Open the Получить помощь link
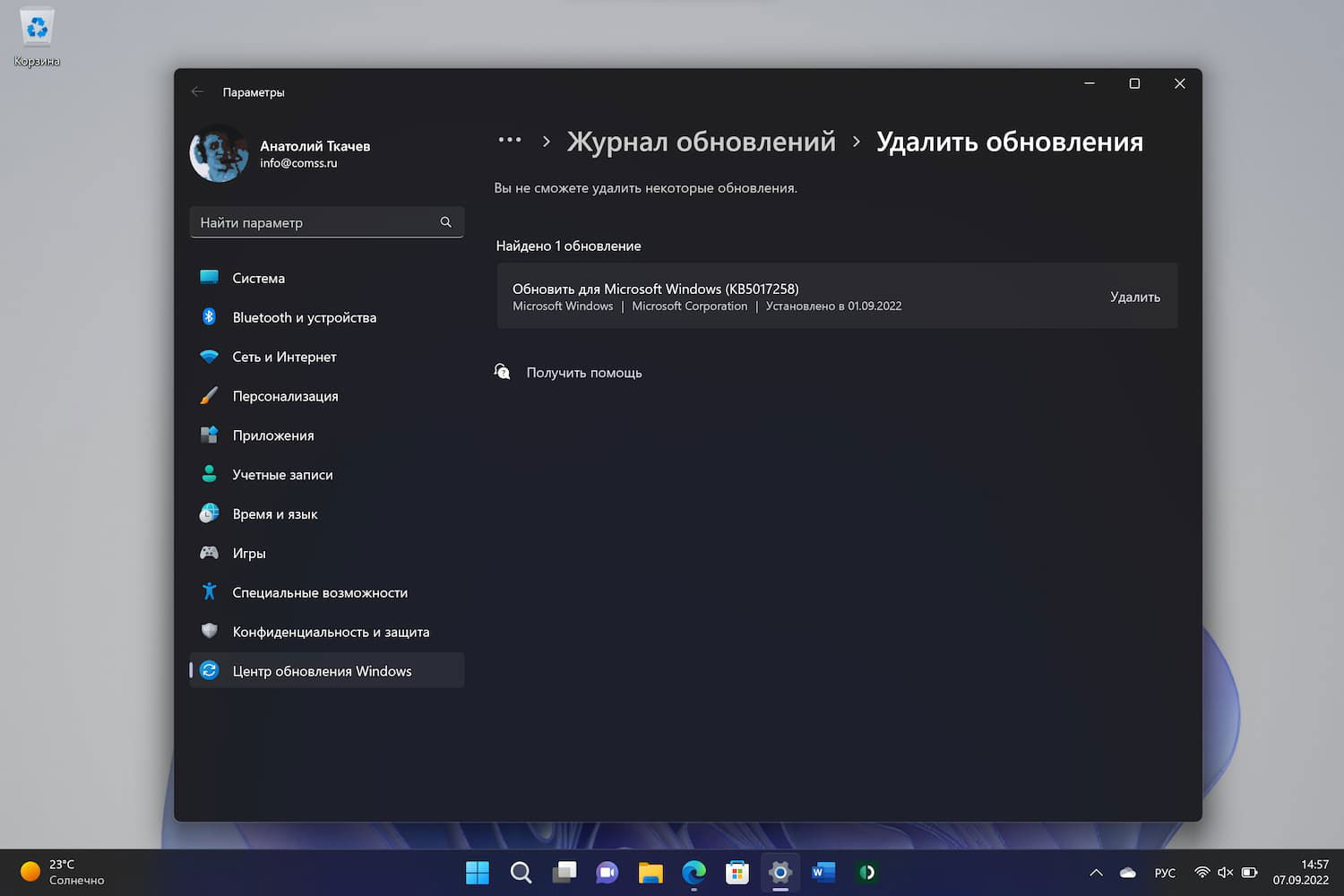 [x=584, y=373]
